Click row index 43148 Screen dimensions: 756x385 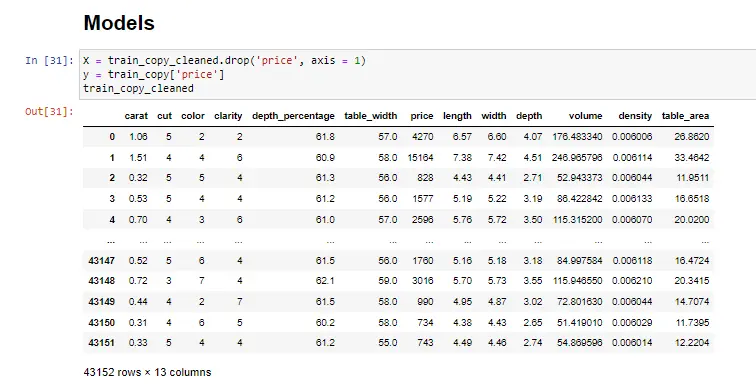pos(102,280)
